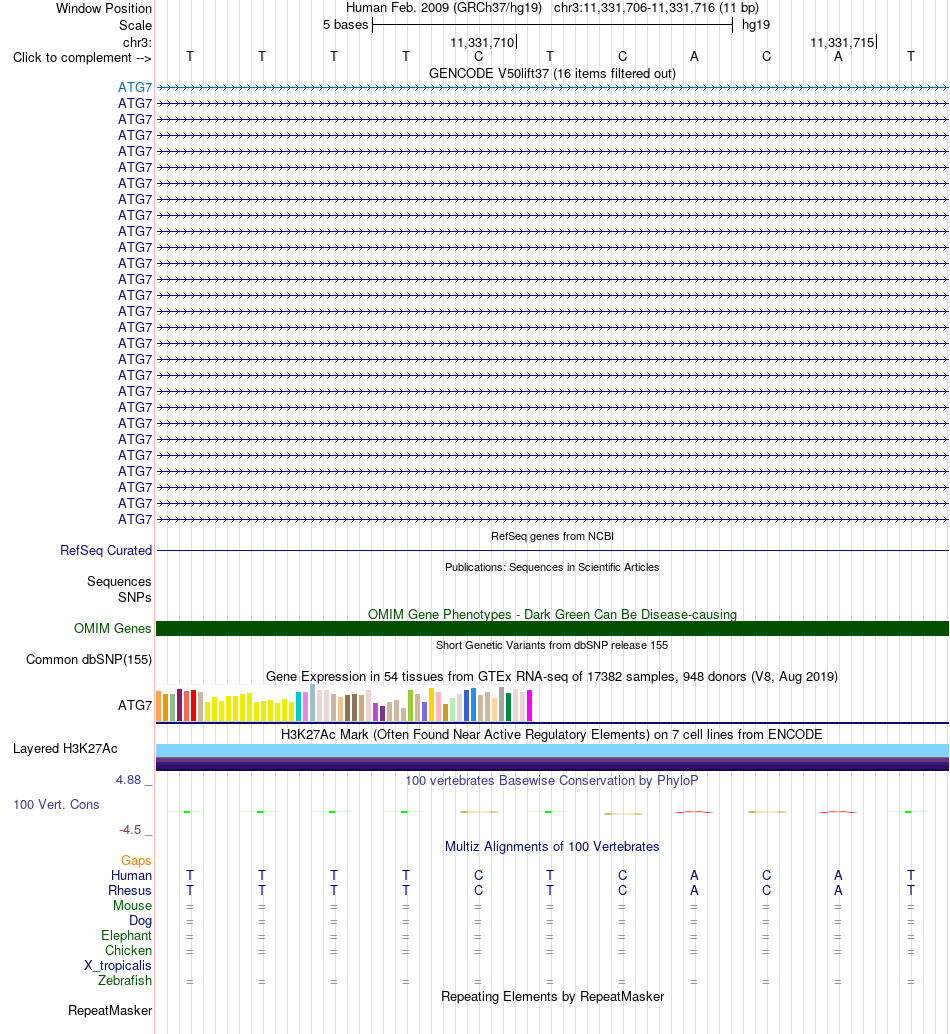Click the light-blue H3K27Ac signal band
The image size is (950, 1034).
click(x=552, y=750)
